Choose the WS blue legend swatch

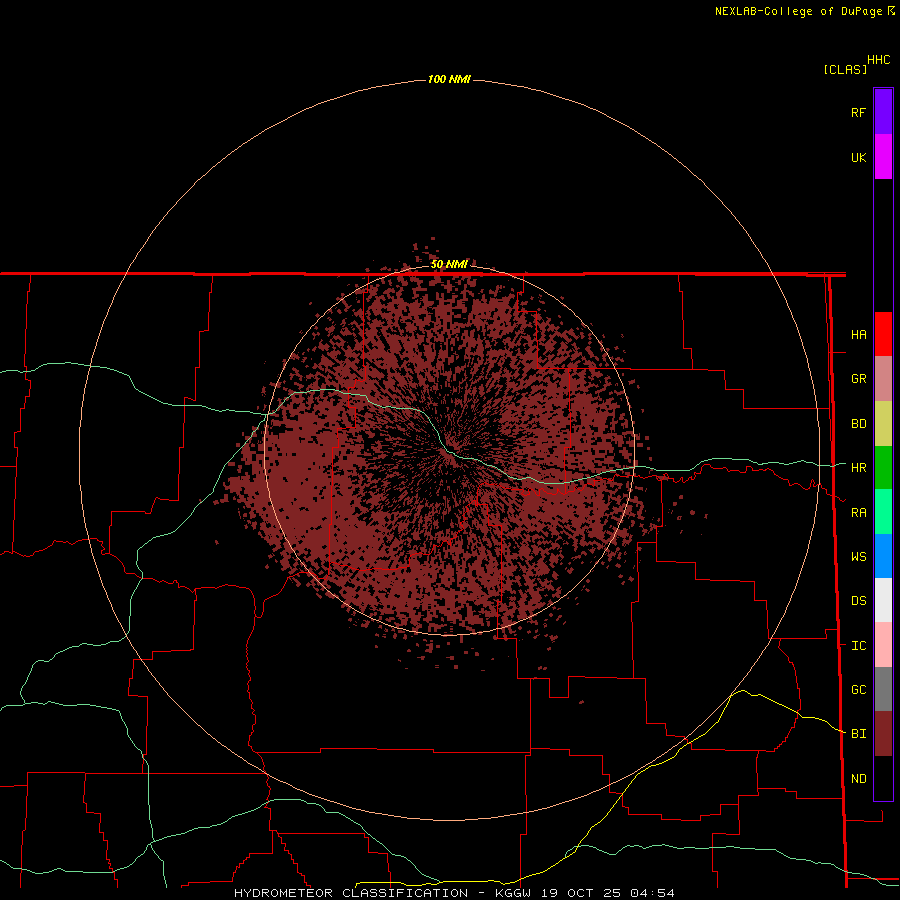click(x=883, y=556)
